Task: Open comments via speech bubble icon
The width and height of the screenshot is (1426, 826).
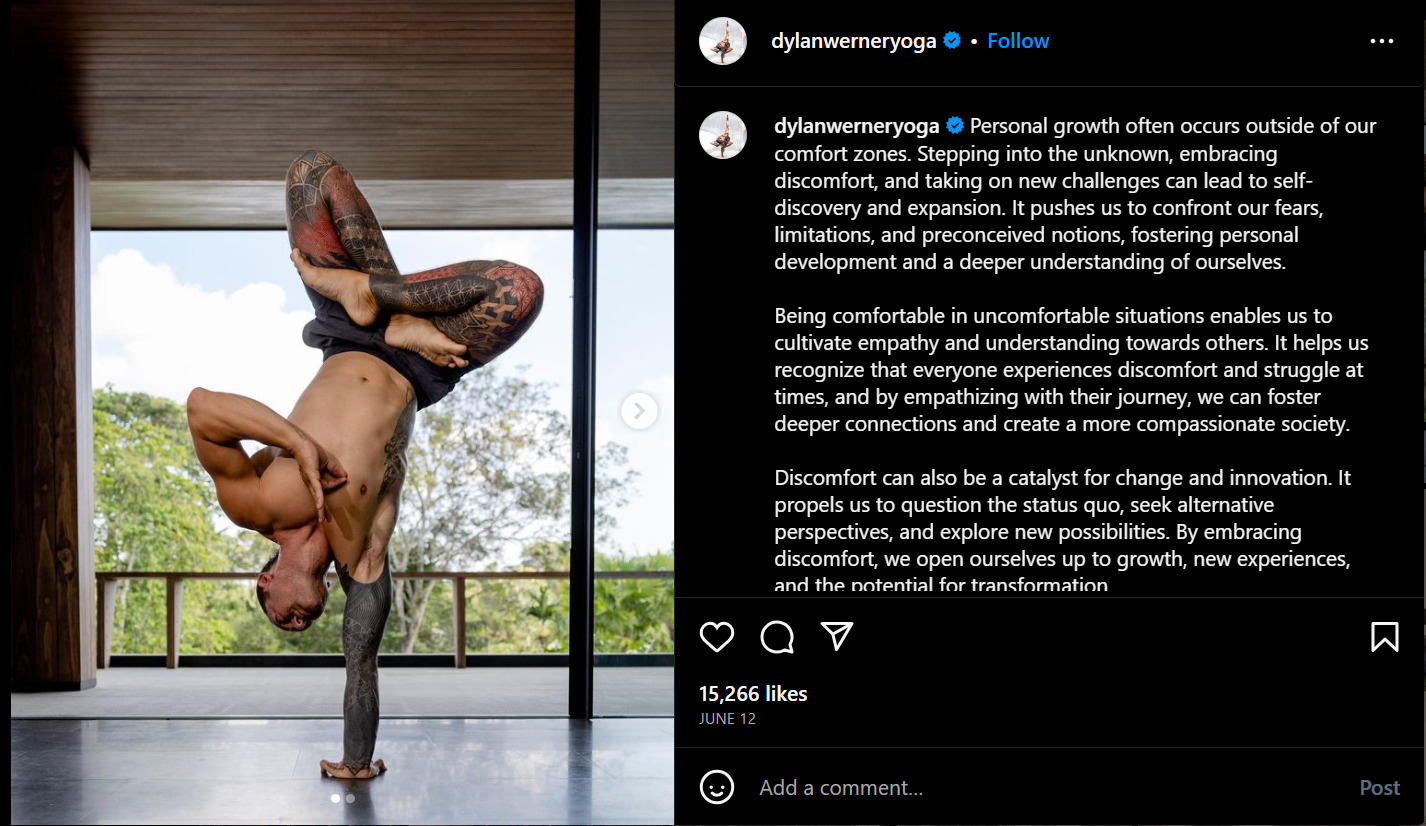Action: [x=777, y=637]
